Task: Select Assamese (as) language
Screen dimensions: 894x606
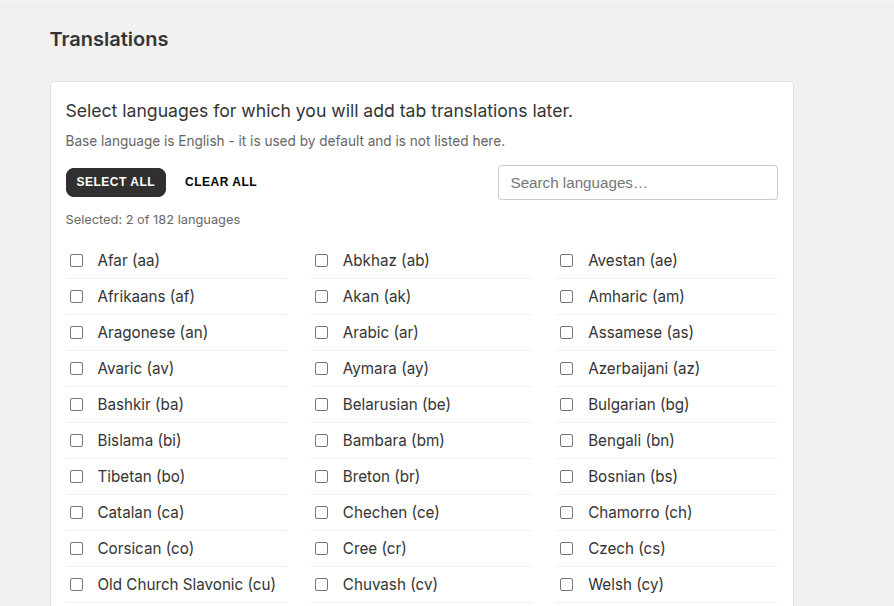Action: point(567,332)
